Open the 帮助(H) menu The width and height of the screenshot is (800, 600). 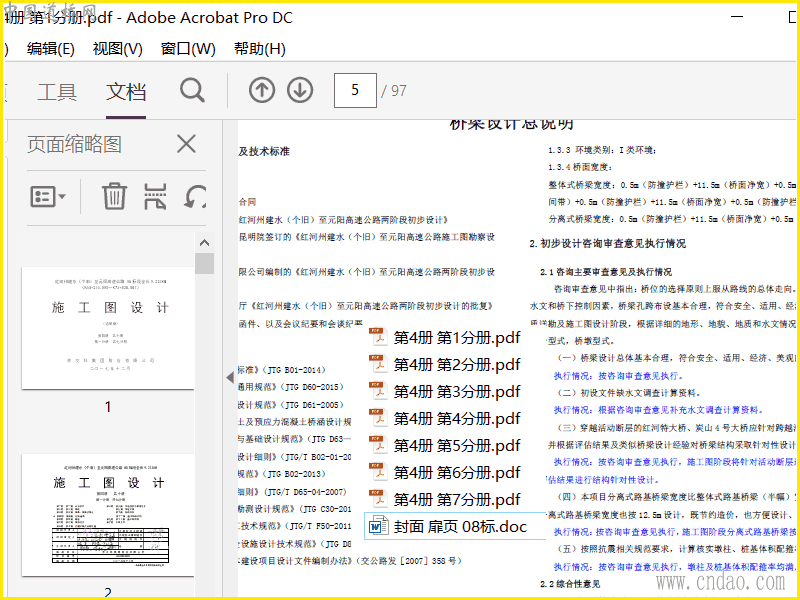pyautogui.click(x=259, y=48)
